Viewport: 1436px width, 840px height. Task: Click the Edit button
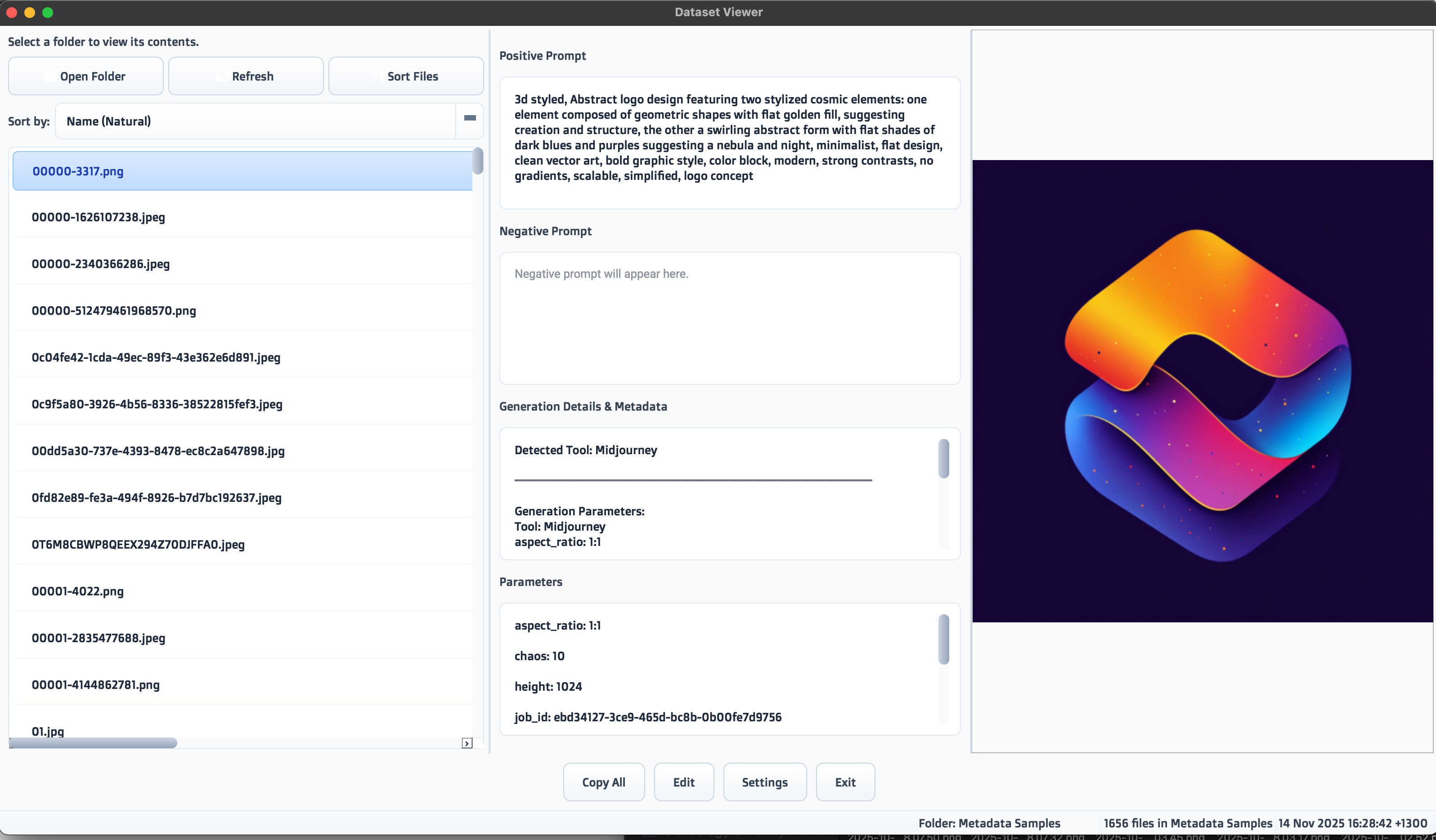(x=683, y=782)
